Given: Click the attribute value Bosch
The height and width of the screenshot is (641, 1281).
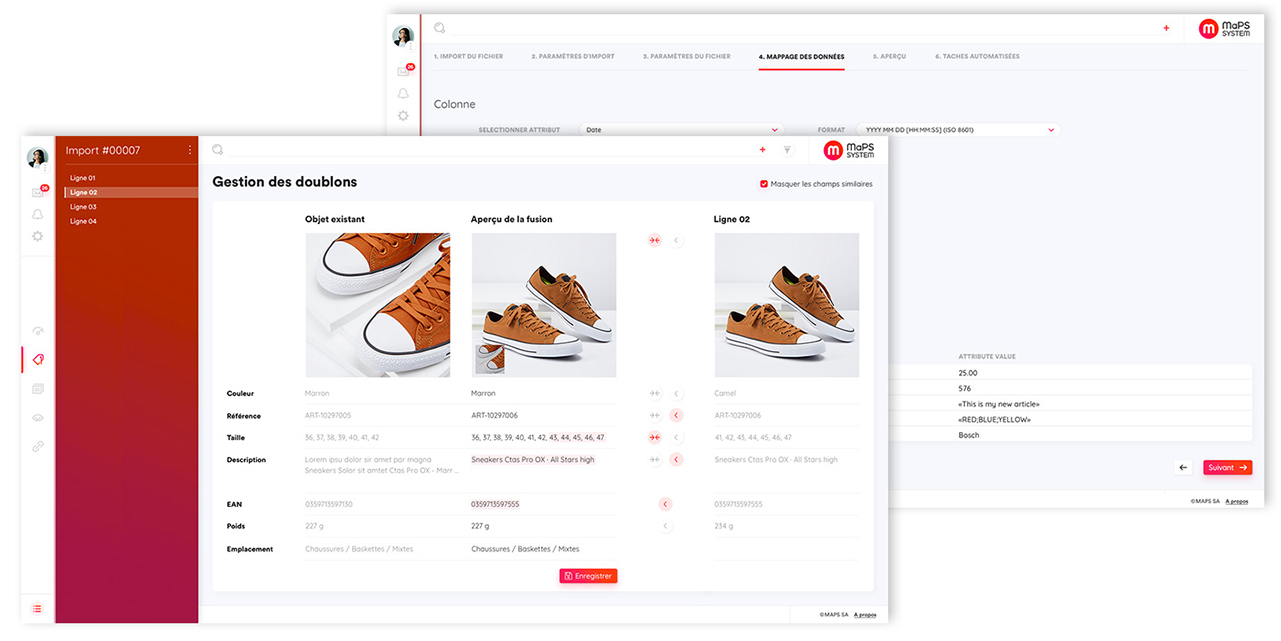Looking at the screenshot, I should [969, 435].
